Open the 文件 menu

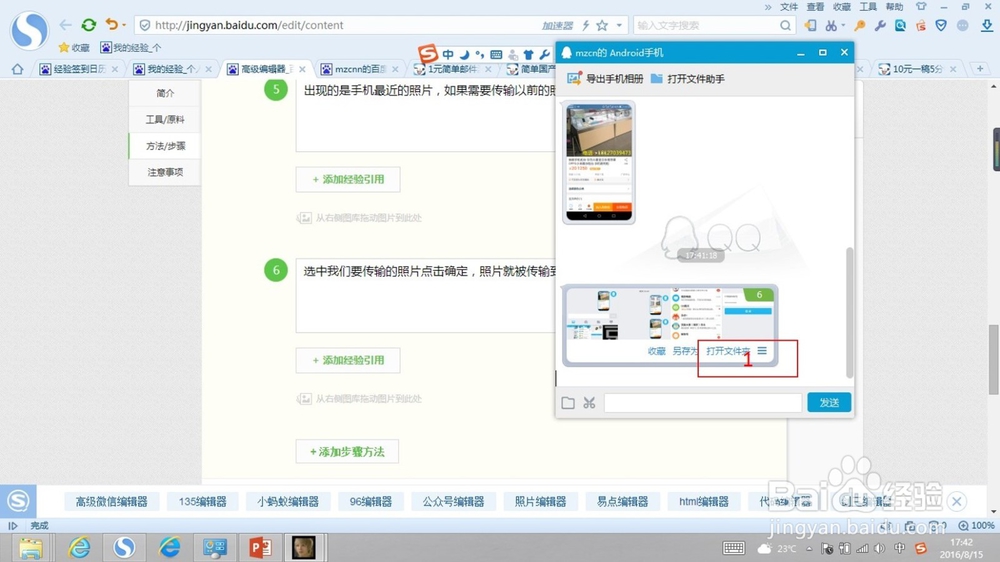tap(789, 6)
